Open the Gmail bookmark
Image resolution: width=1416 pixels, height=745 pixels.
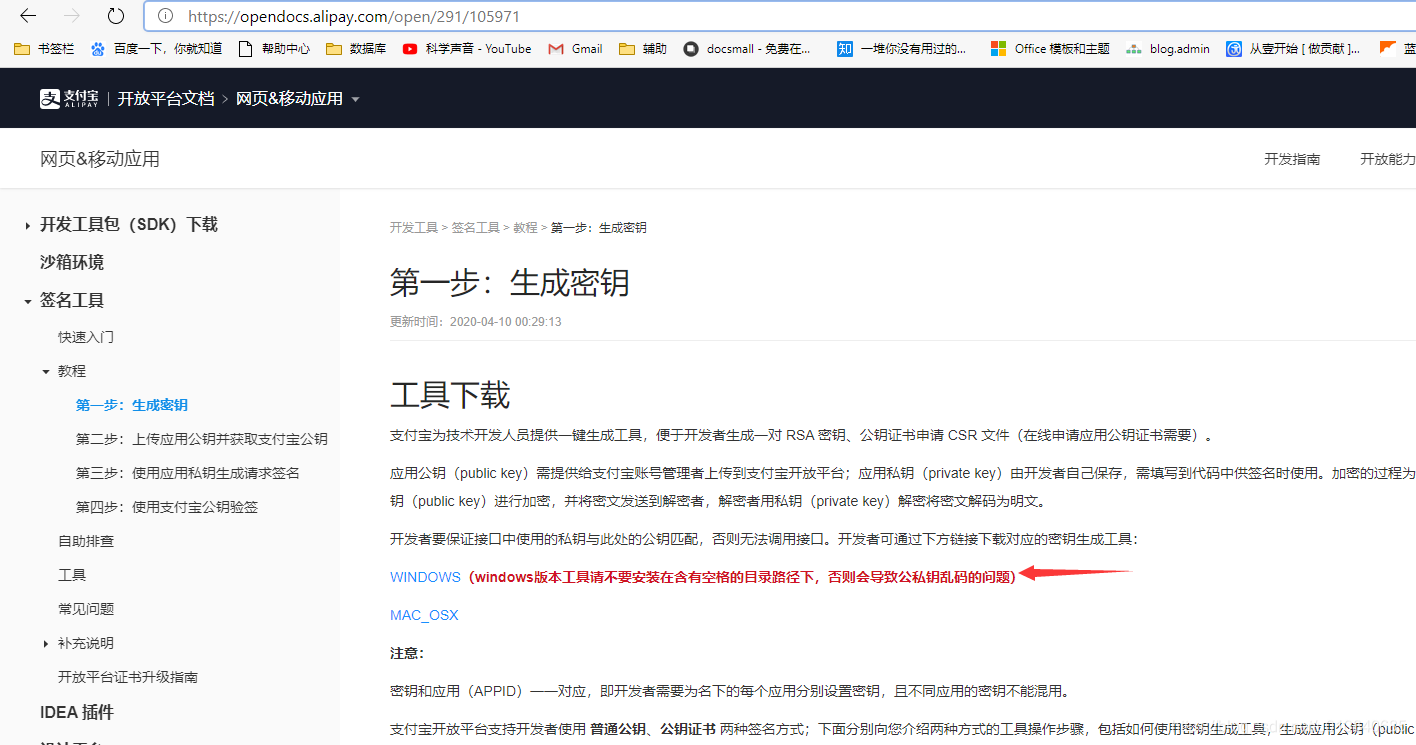[575, 48]
